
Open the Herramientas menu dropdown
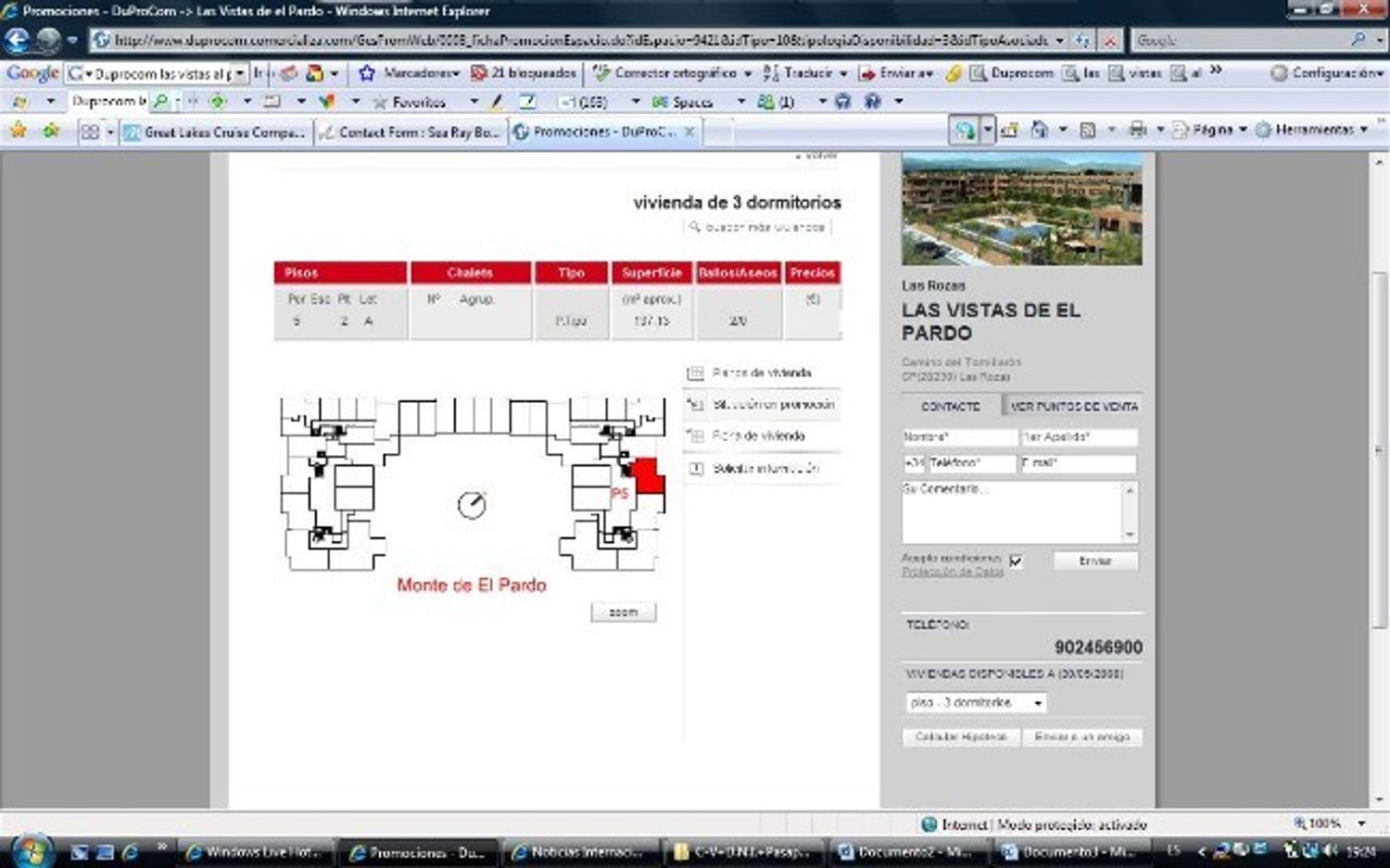[x=1311, y=130]
